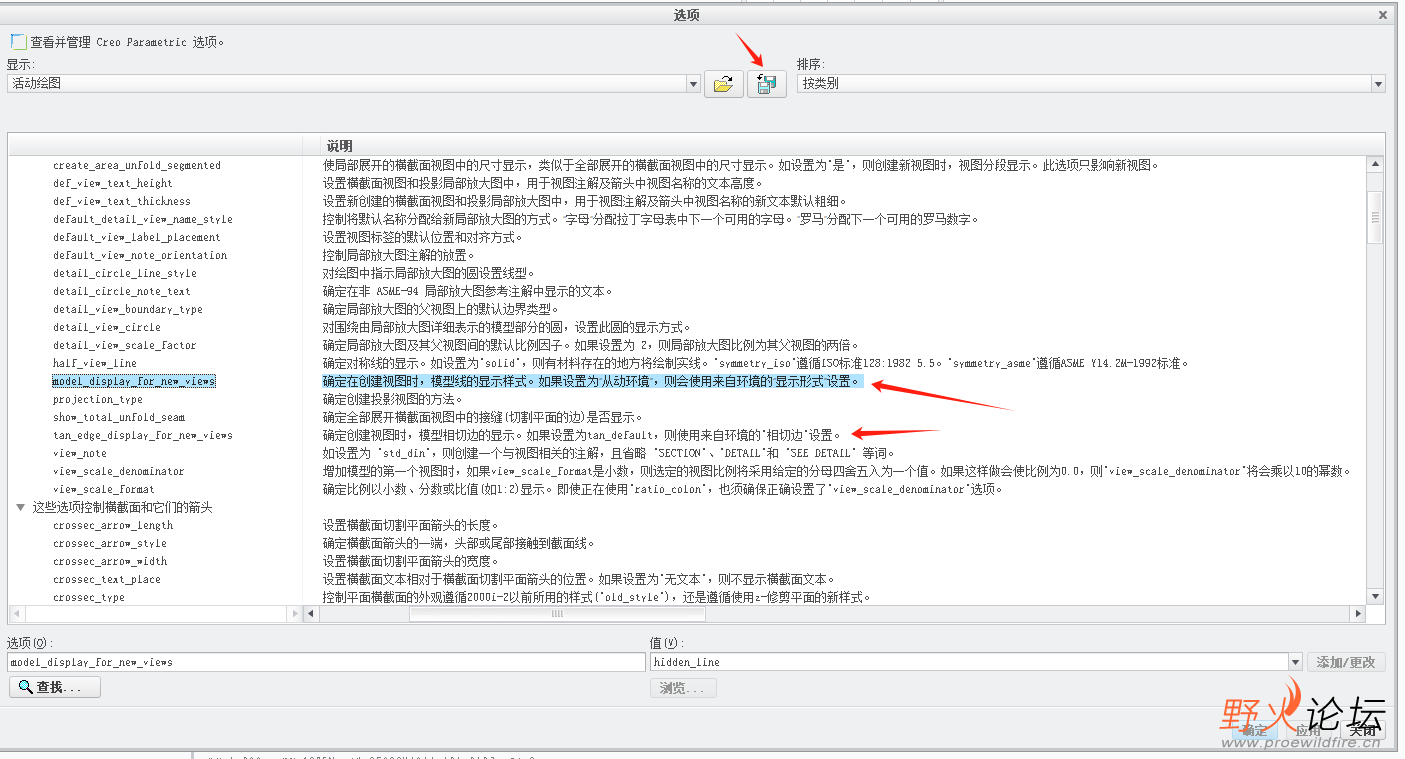Screen dimensions: 1405x759
Task: Open the 值 dropdown arrow next to hidden_line
Action: [x=1295, y=662]
